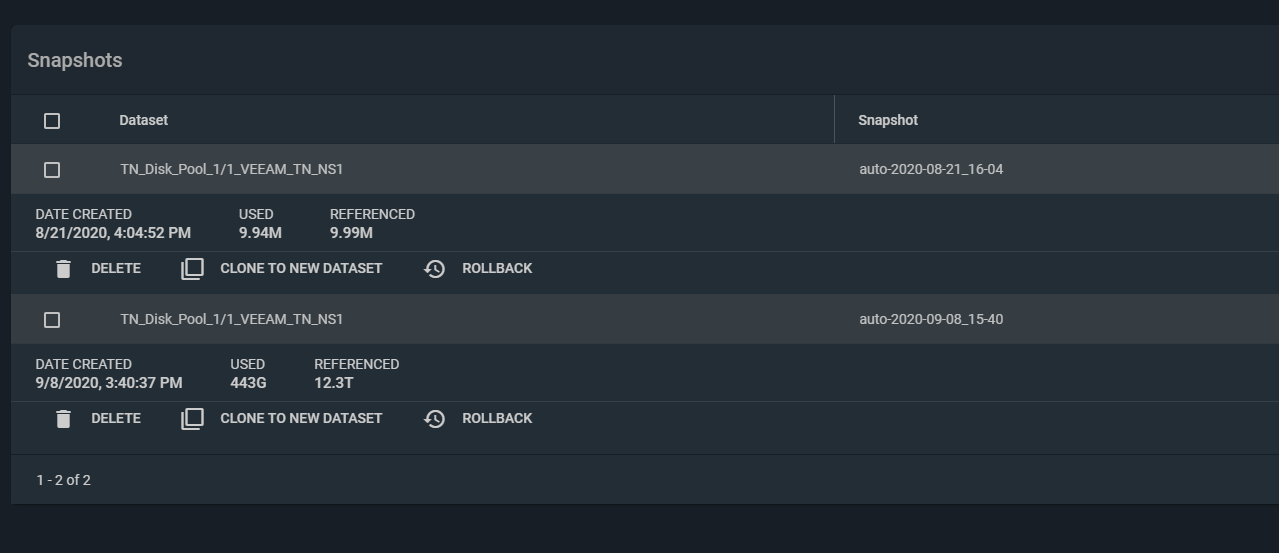The image size is (1279, 553).
Task: Click clone icon for auto-2020-08-21_16-04 snapshot
Action: click(x=192, y=269)
